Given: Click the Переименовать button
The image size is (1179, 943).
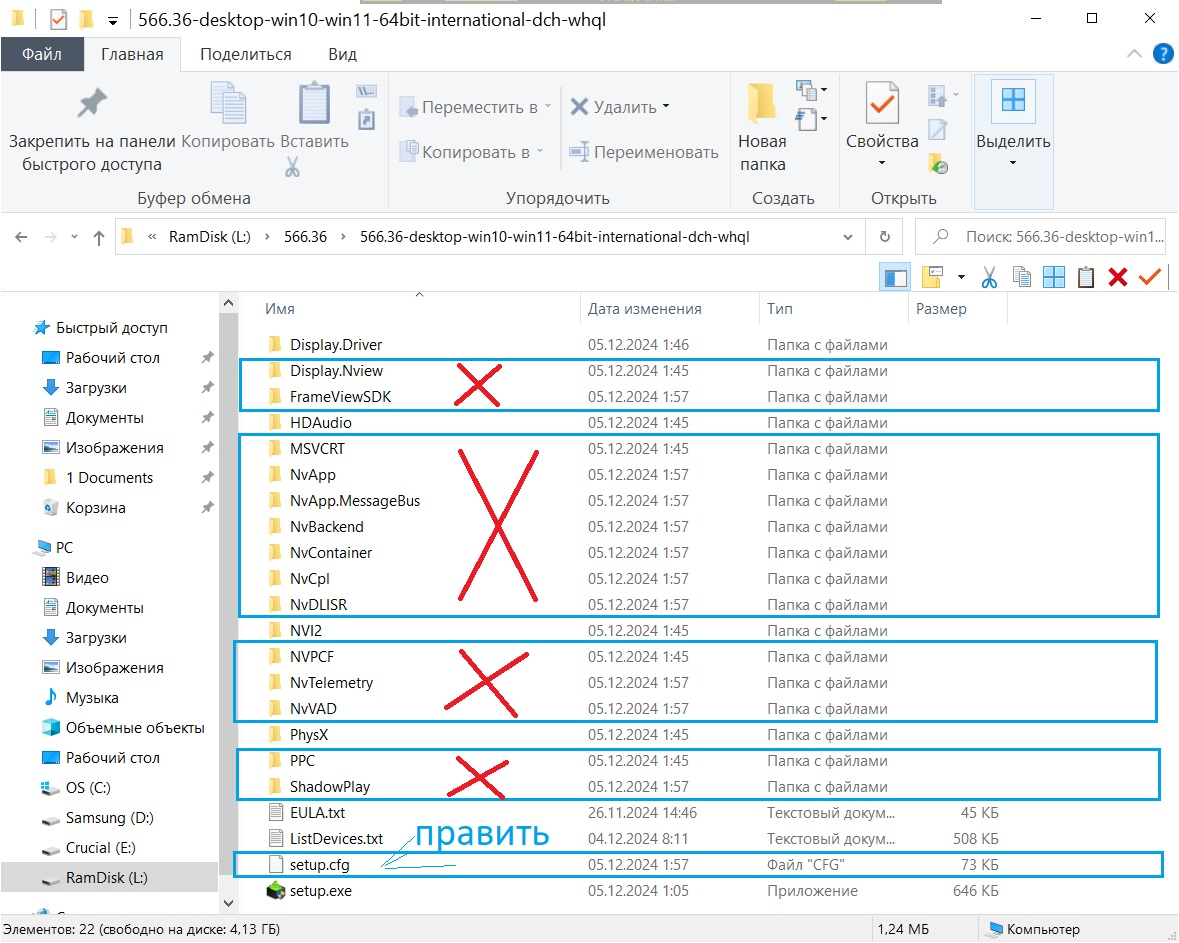Looking at the screenshot, I should [644, 152].
